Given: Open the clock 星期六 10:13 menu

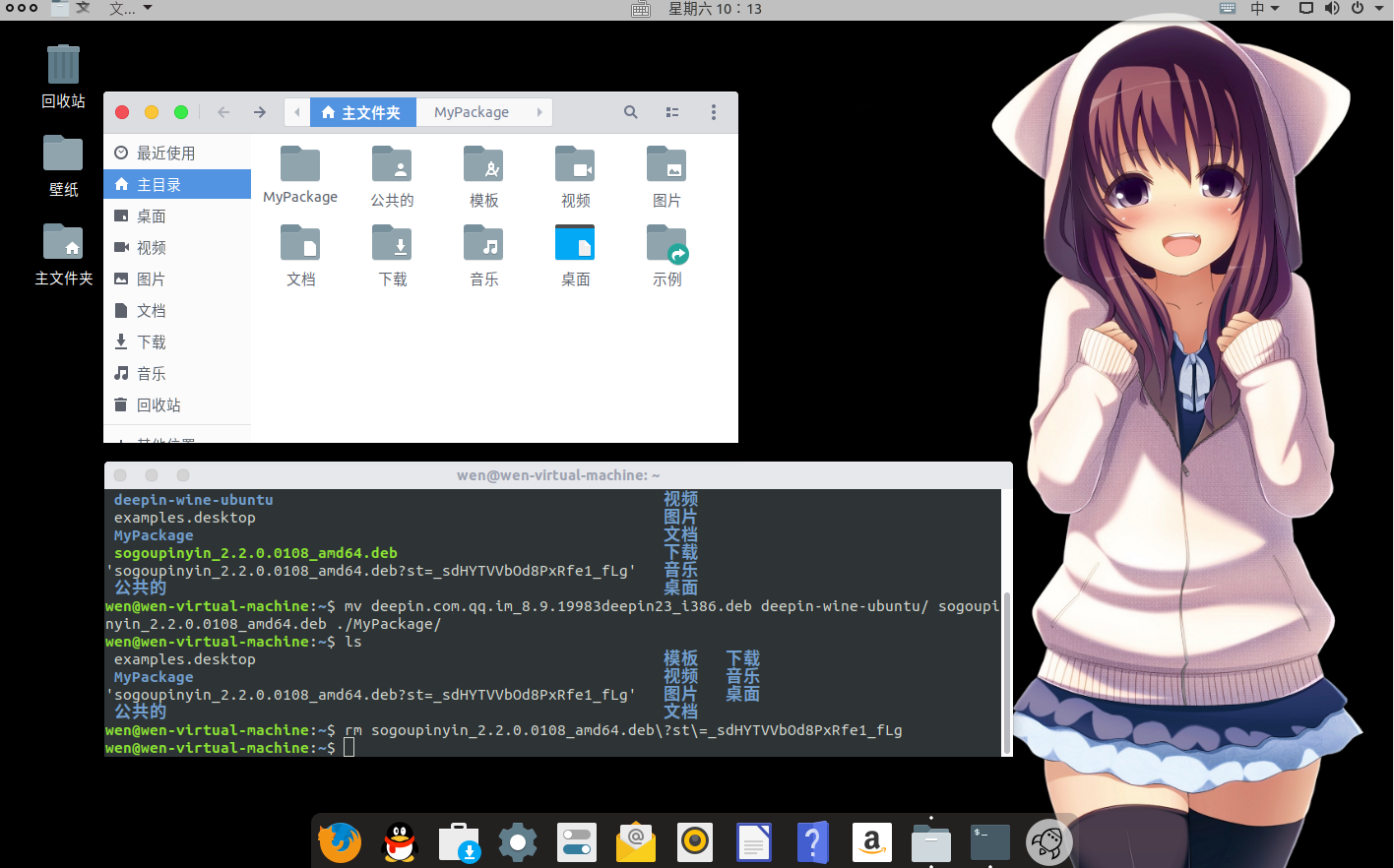Looking at the screenshot, I should pyautogui.click(x=715, y=8).
